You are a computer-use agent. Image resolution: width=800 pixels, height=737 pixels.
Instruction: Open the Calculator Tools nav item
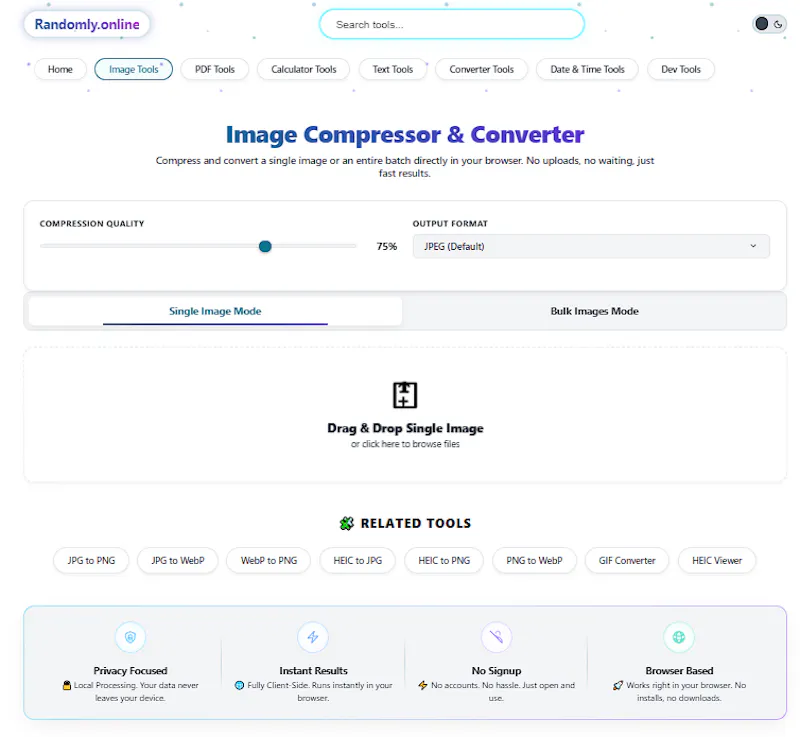point(304,69)
